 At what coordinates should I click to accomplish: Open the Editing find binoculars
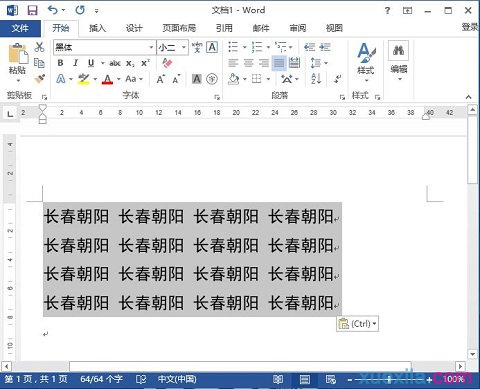tap(398, 50)
